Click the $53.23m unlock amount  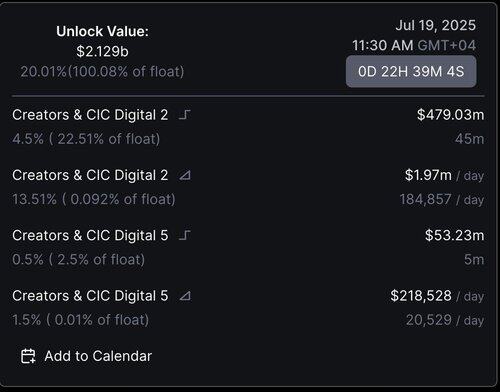tap(454, 235)
